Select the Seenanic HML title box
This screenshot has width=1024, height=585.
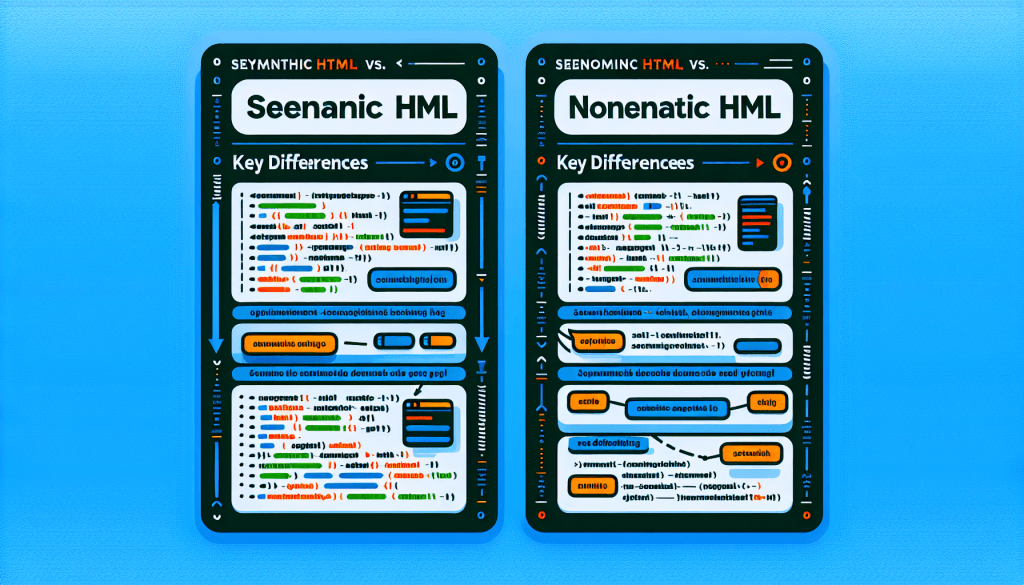coord(349,107)
